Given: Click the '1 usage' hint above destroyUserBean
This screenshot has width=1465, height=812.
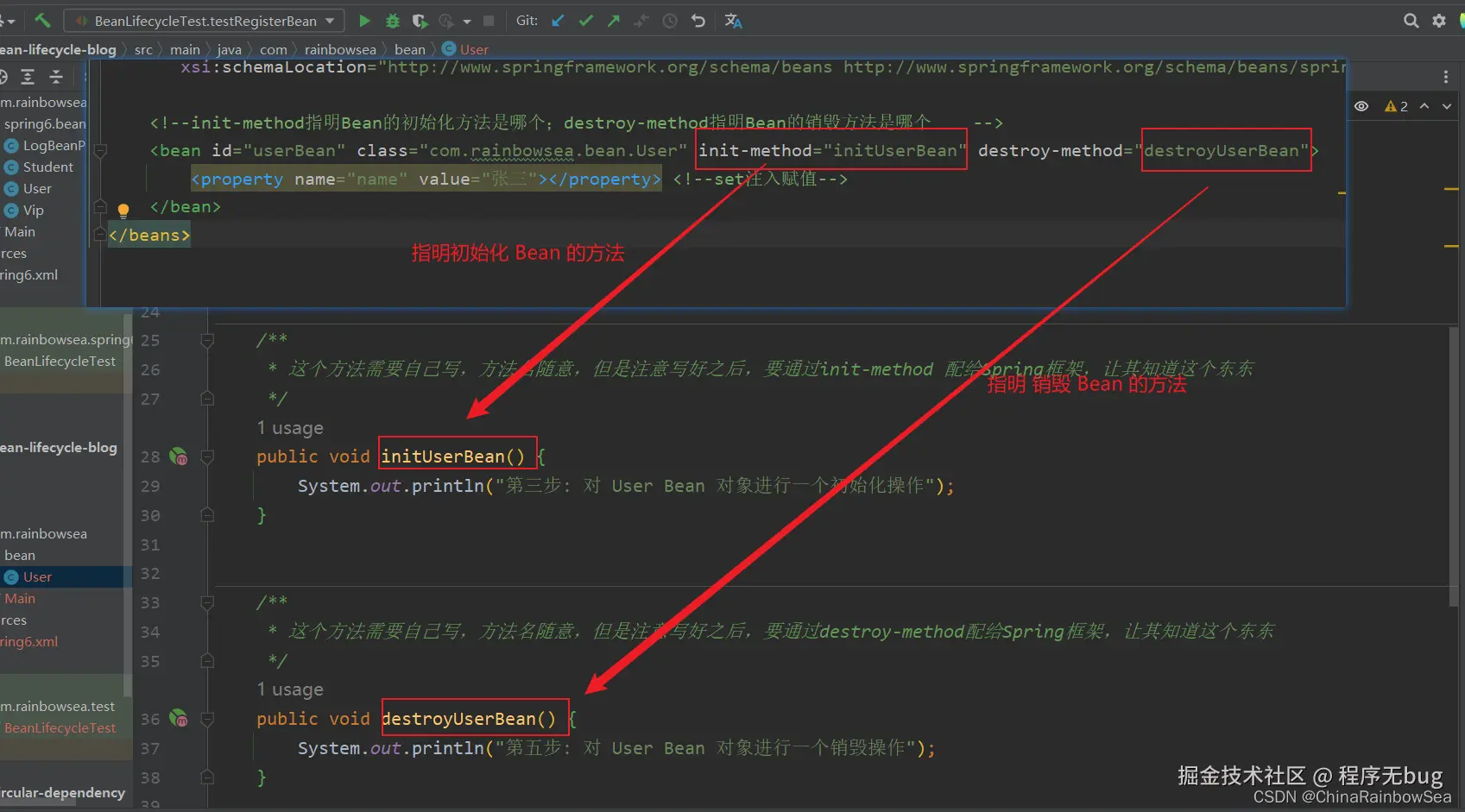Looking at the screenshot, I should pos(290,689).
